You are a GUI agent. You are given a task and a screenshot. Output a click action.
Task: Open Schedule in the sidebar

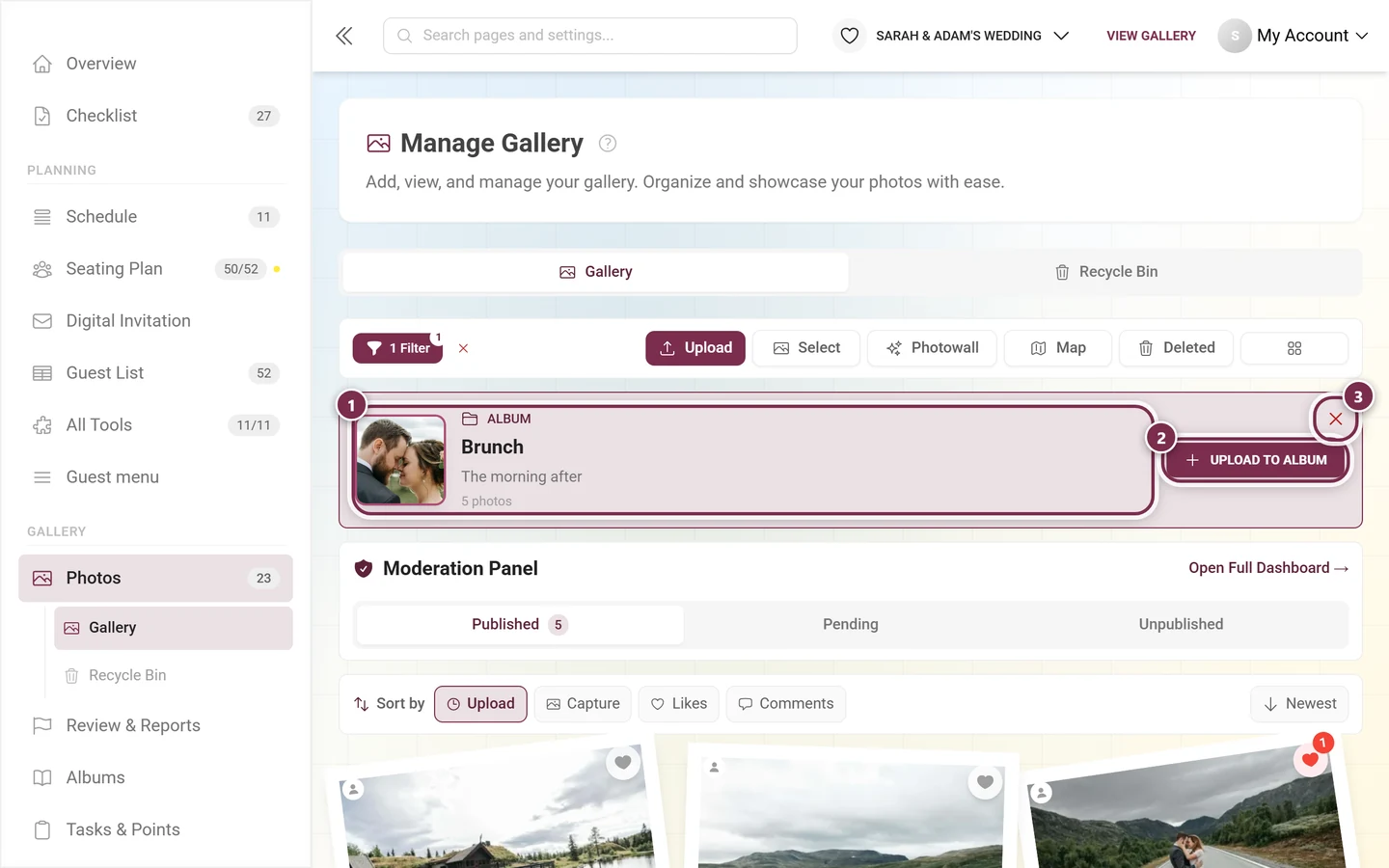pyautogui.click(x=155, y=217)
